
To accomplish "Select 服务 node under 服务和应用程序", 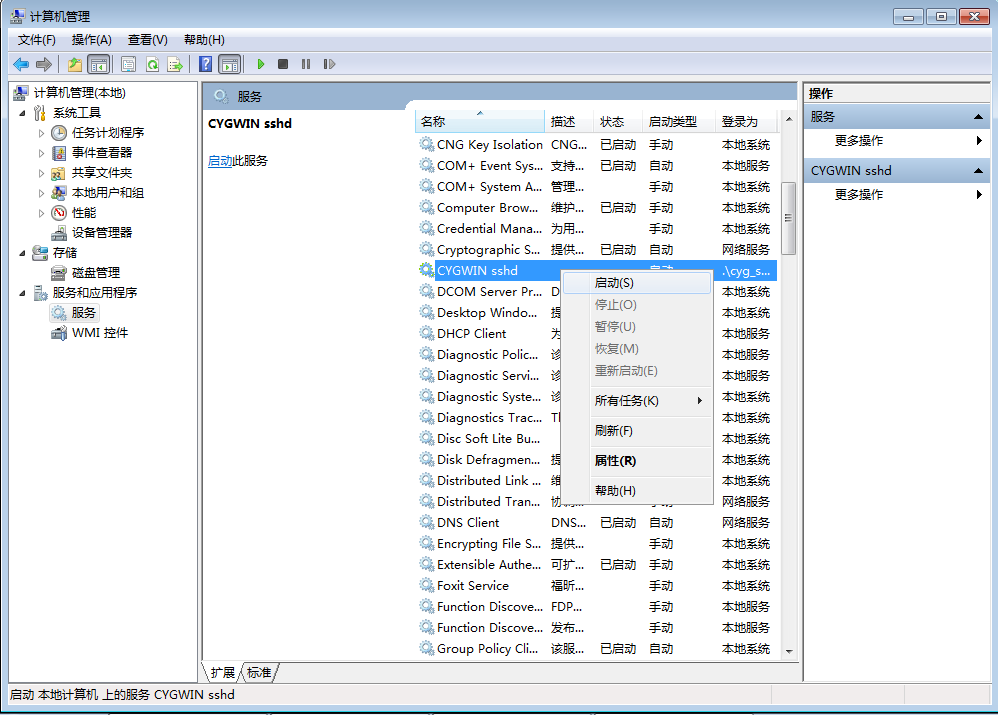I will (83, 313).
